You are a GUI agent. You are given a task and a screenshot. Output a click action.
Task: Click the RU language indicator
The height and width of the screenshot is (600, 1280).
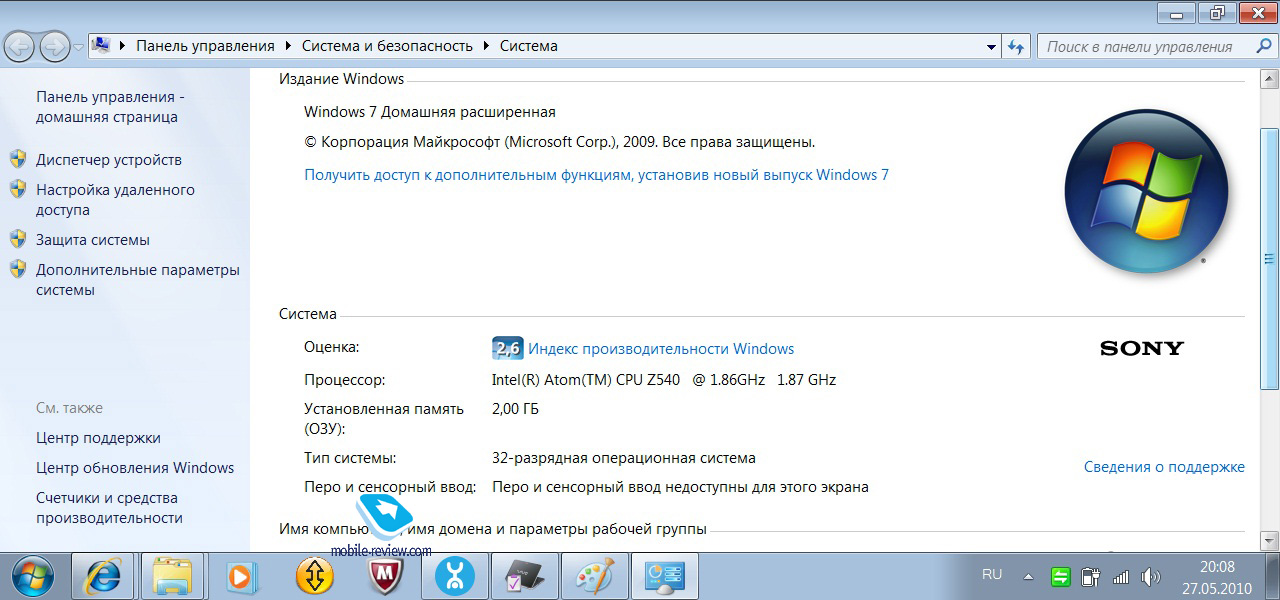coord(992,575)
